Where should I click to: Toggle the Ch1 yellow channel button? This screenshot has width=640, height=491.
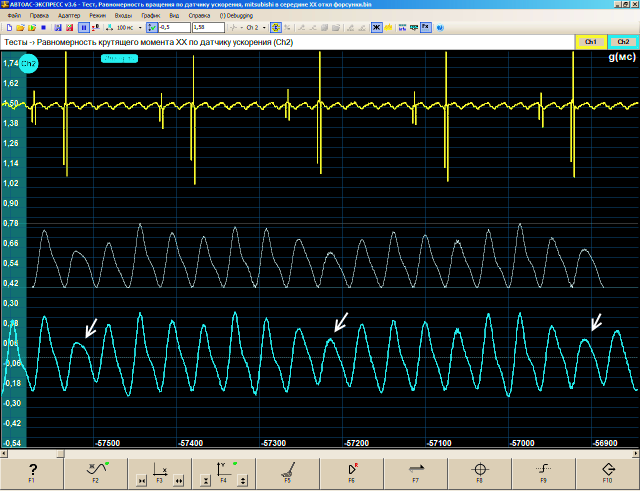(590, 42)
